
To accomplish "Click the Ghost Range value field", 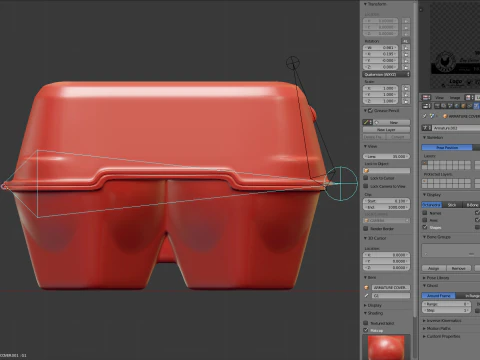I will [446, 304].
